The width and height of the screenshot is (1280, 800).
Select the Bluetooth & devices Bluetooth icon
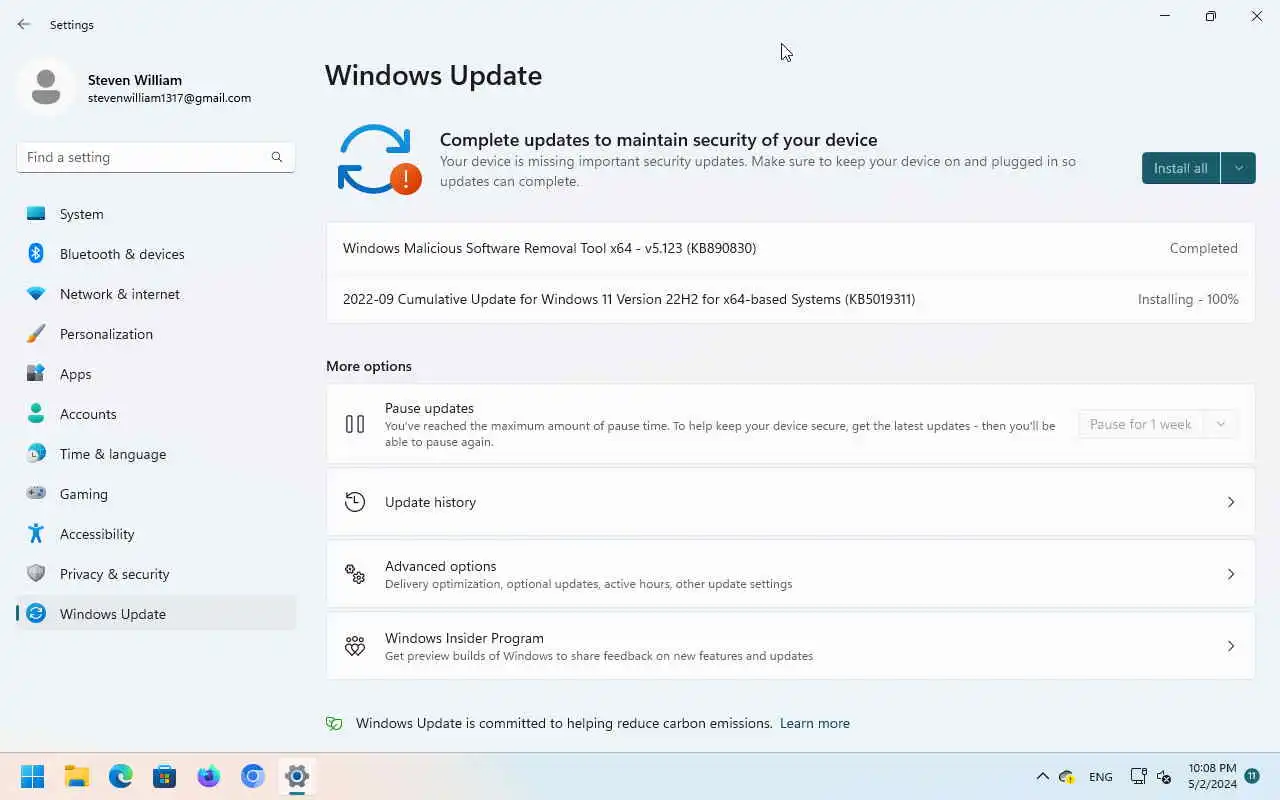click(x=36, y=254)
